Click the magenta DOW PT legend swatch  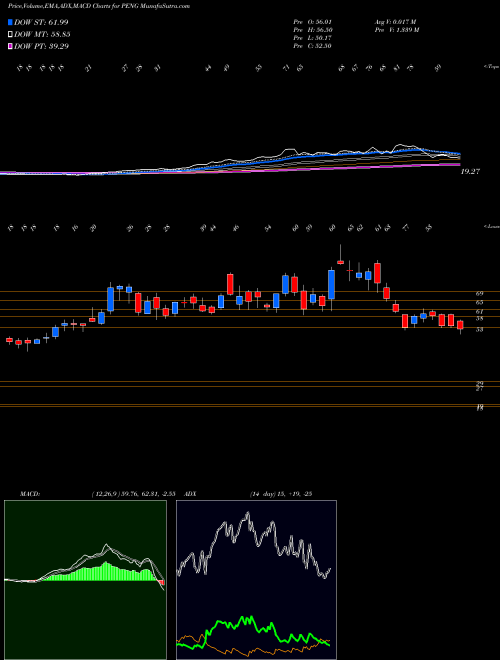[x=11, y=46]
